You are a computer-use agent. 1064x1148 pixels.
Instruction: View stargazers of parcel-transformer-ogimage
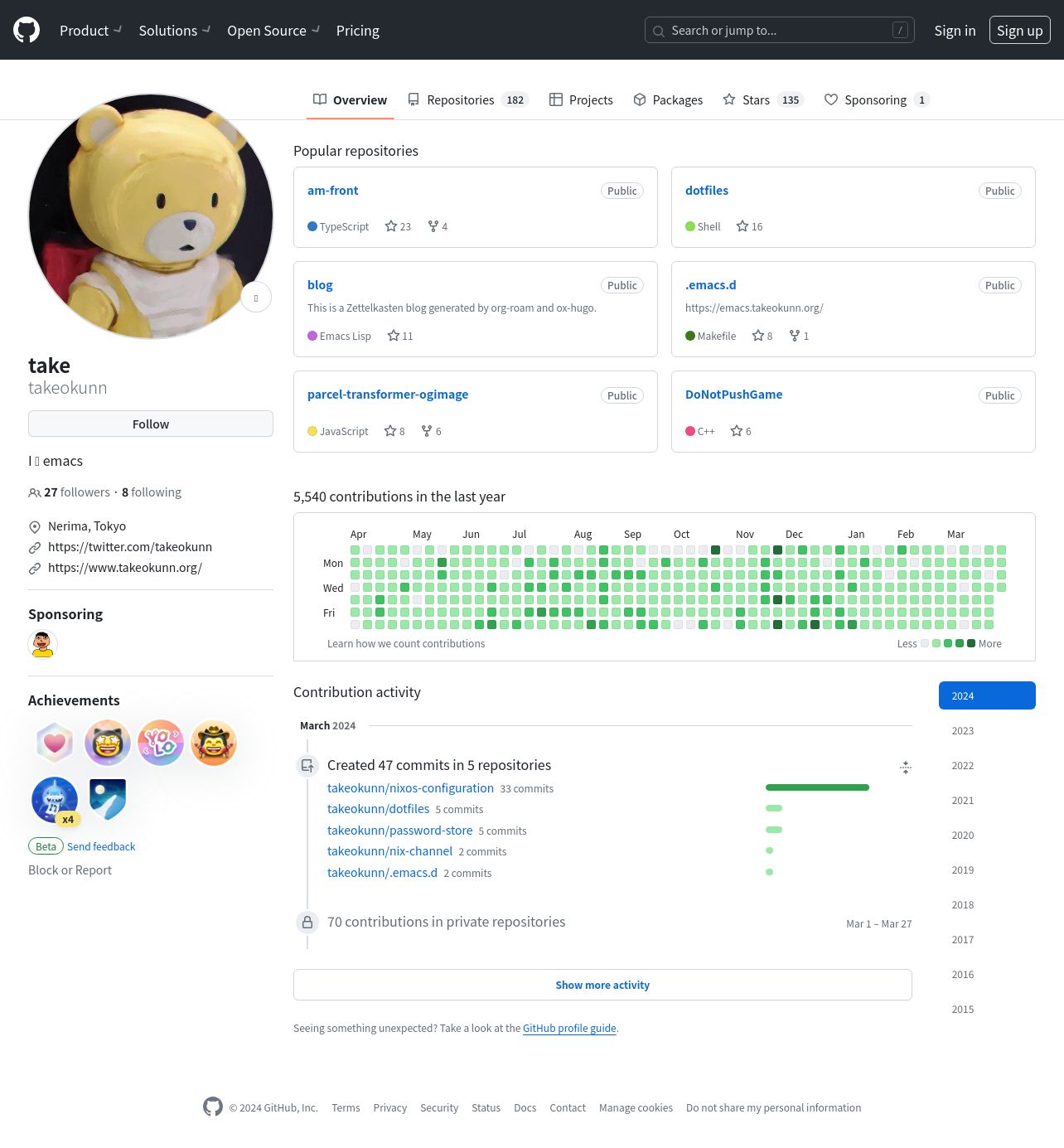[x=394, y=431]
